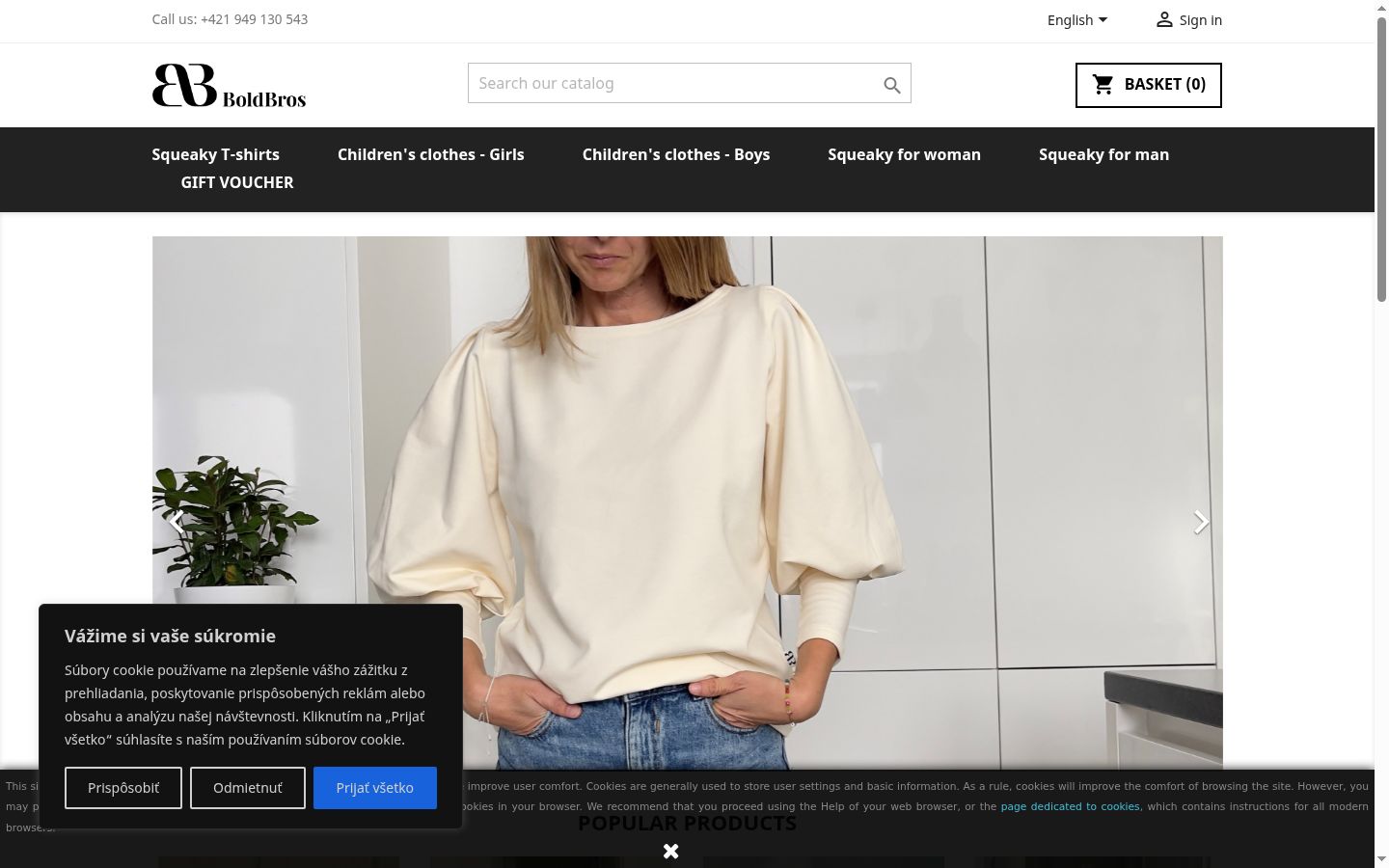Image resolution: width=1389 pixels, height=868 pixels.
Task: Click the Vážime si vaše súkromie heading
Action: (170, 636)
